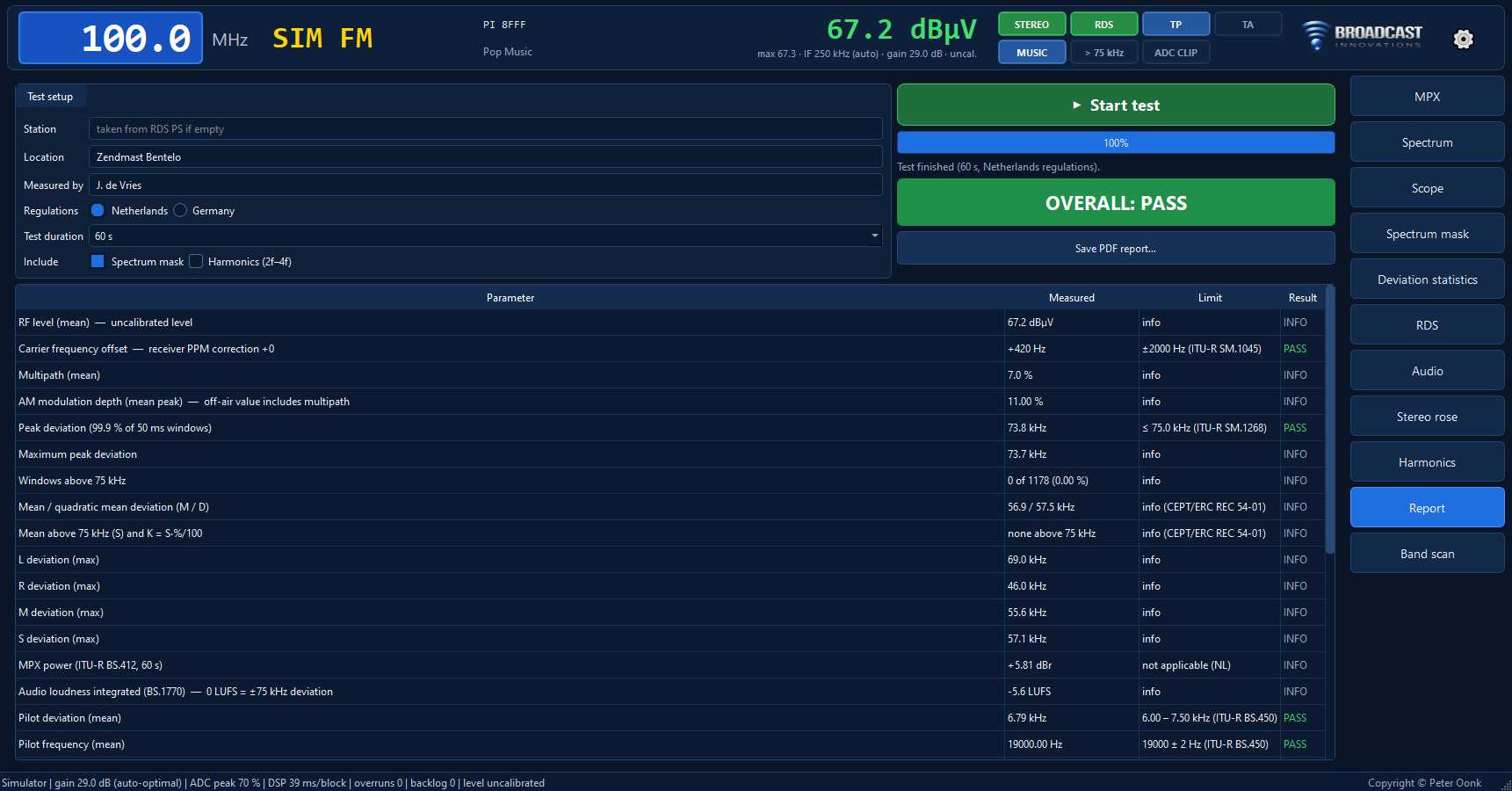1512x791 pixels.
Task: Select the Pilot frequency (mean) row
Action: pos(670,744)
